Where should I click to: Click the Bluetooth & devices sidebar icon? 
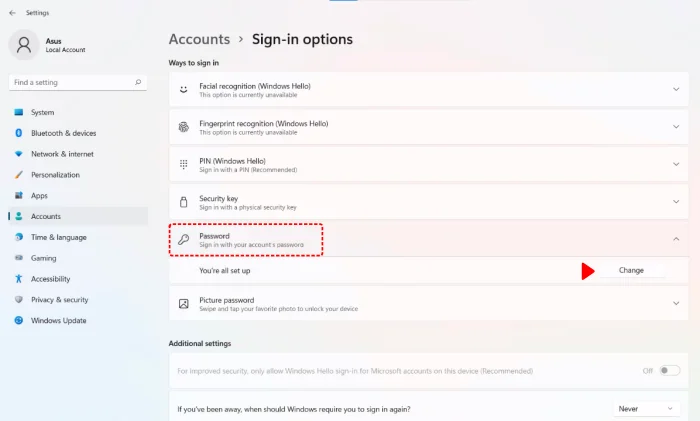18,133
